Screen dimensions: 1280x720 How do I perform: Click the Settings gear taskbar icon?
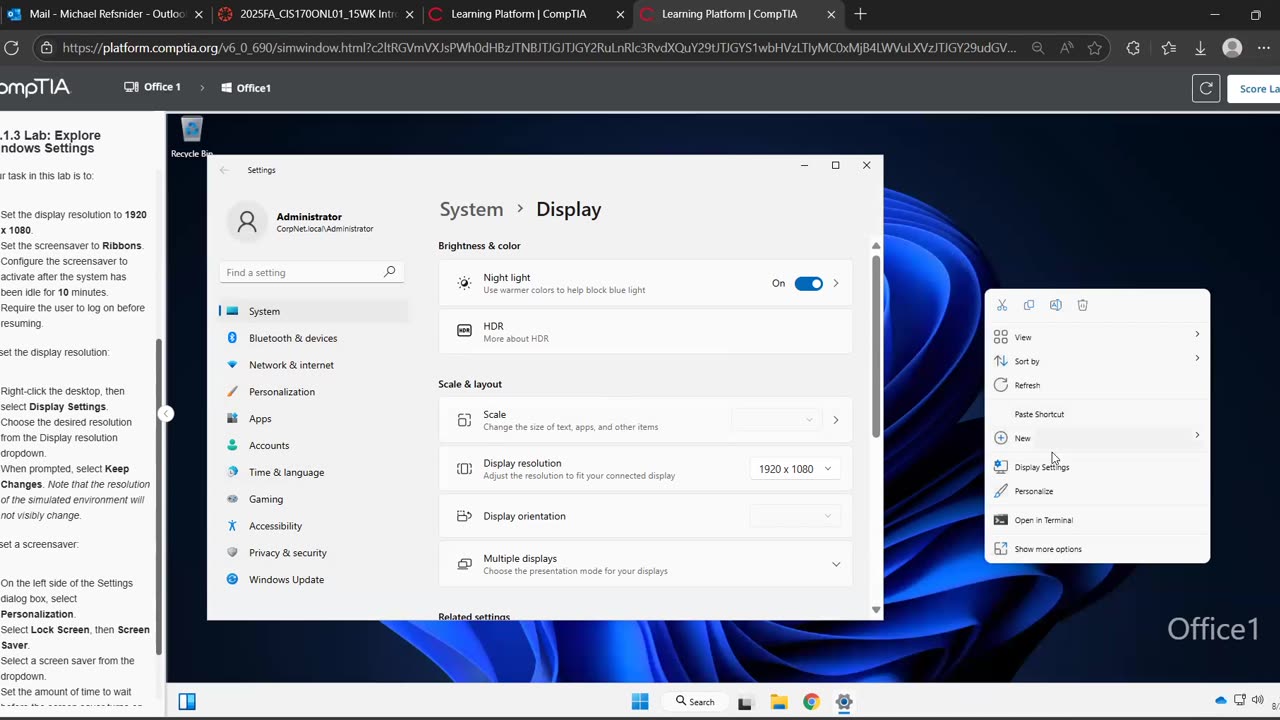point(844,702)
